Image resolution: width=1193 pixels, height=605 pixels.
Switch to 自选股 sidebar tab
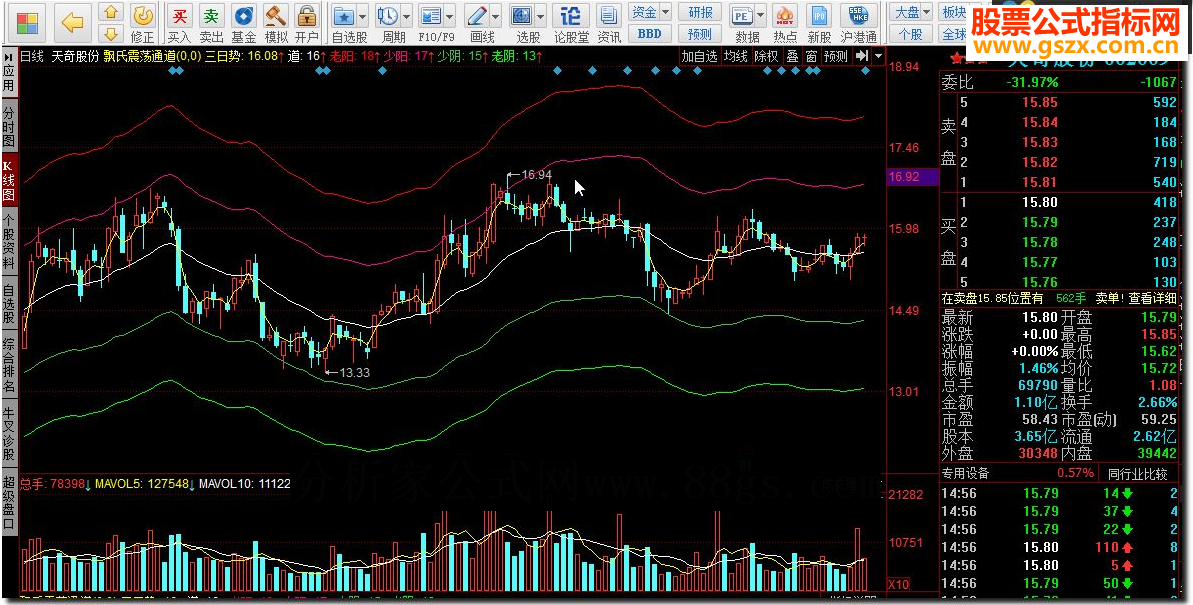[x=8, y=304]
